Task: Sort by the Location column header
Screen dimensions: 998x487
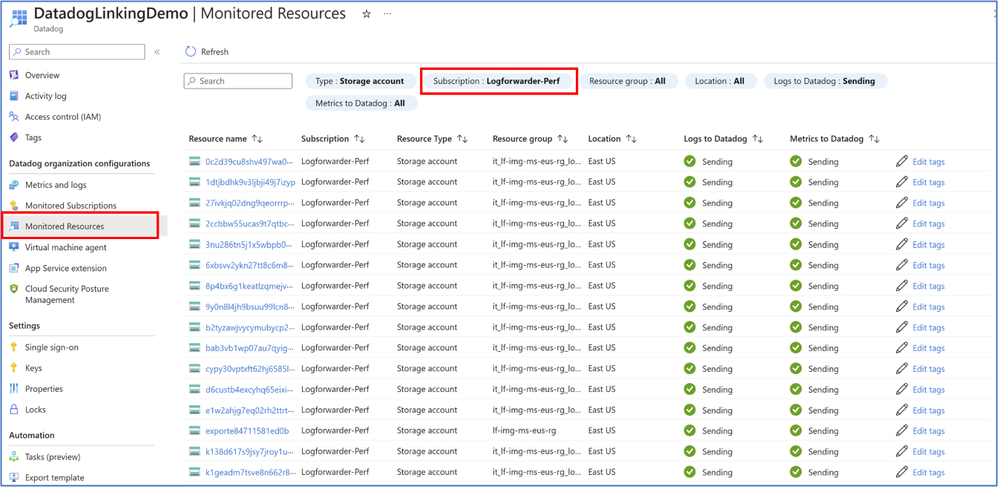Action: click(x=612, y=139)
